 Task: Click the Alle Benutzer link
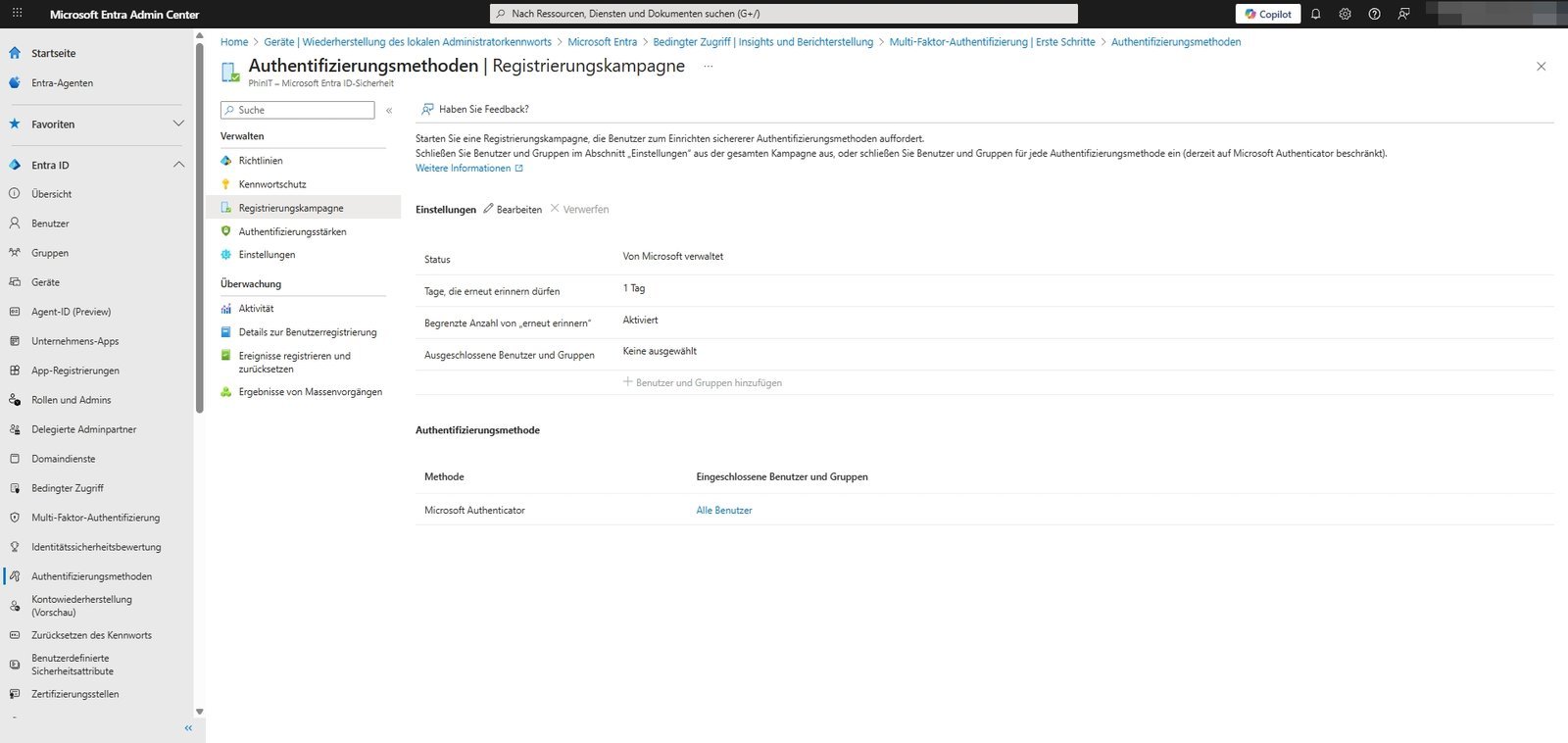pyautogui.click(x=724, y=511)
